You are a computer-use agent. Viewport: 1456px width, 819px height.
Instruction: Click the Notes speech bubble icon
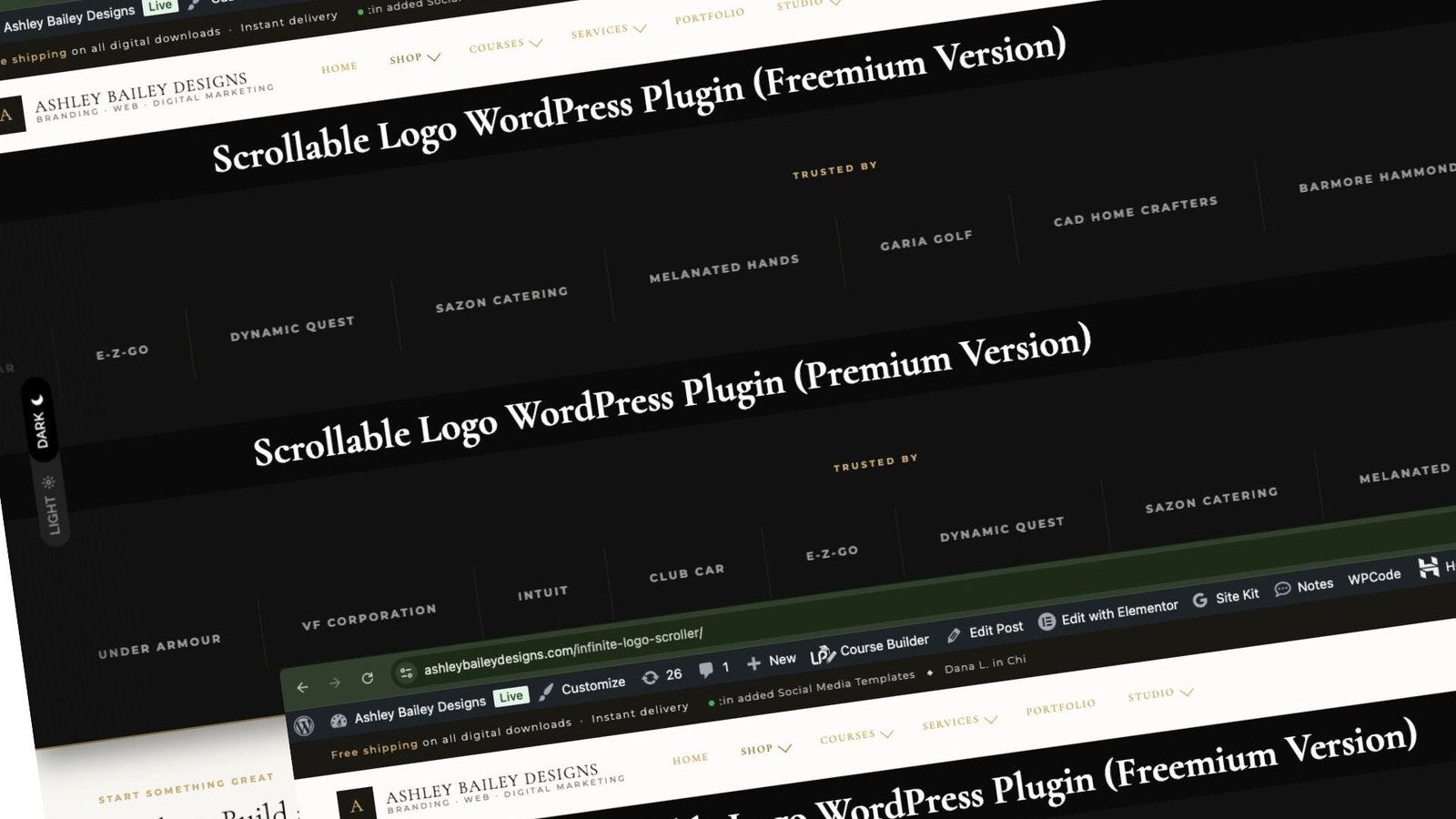(x=1282, y=589)
